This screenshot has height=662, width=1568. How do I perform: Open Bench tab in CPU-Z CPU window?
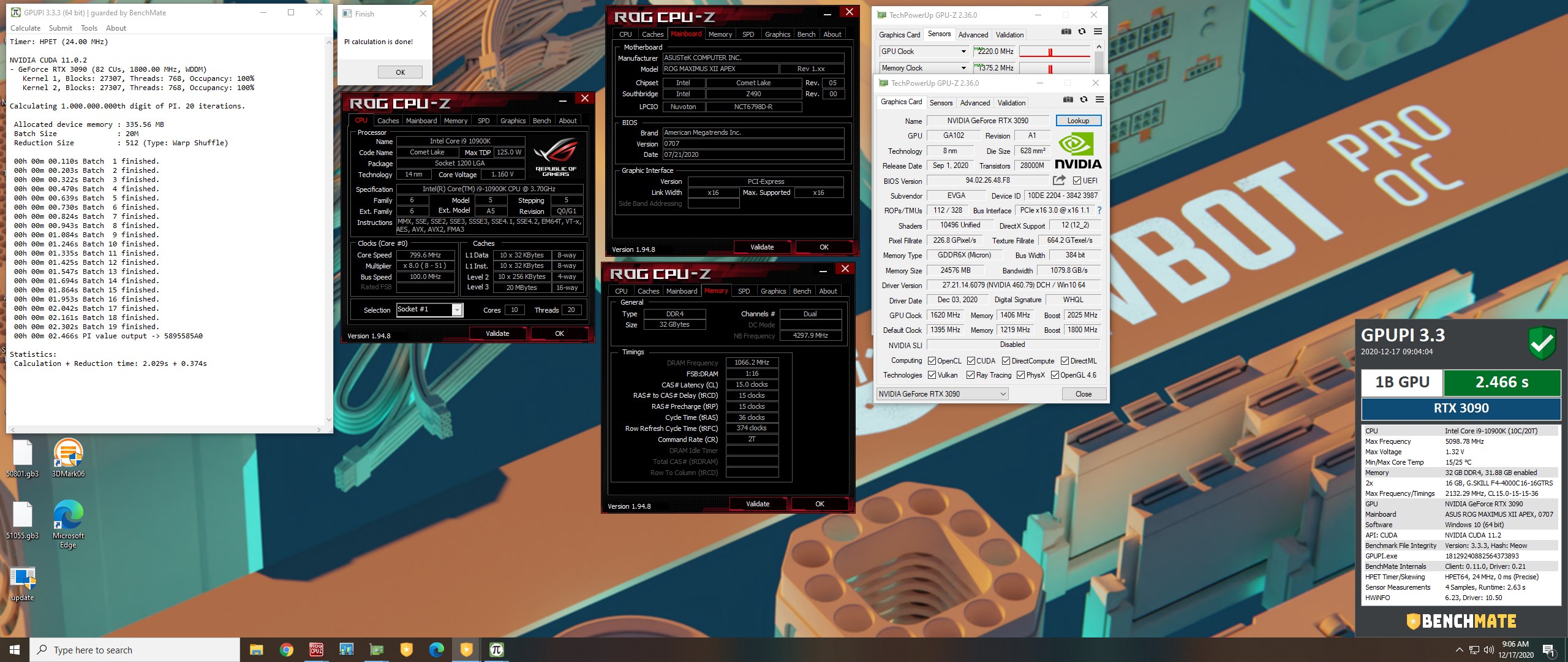[541, 121]
